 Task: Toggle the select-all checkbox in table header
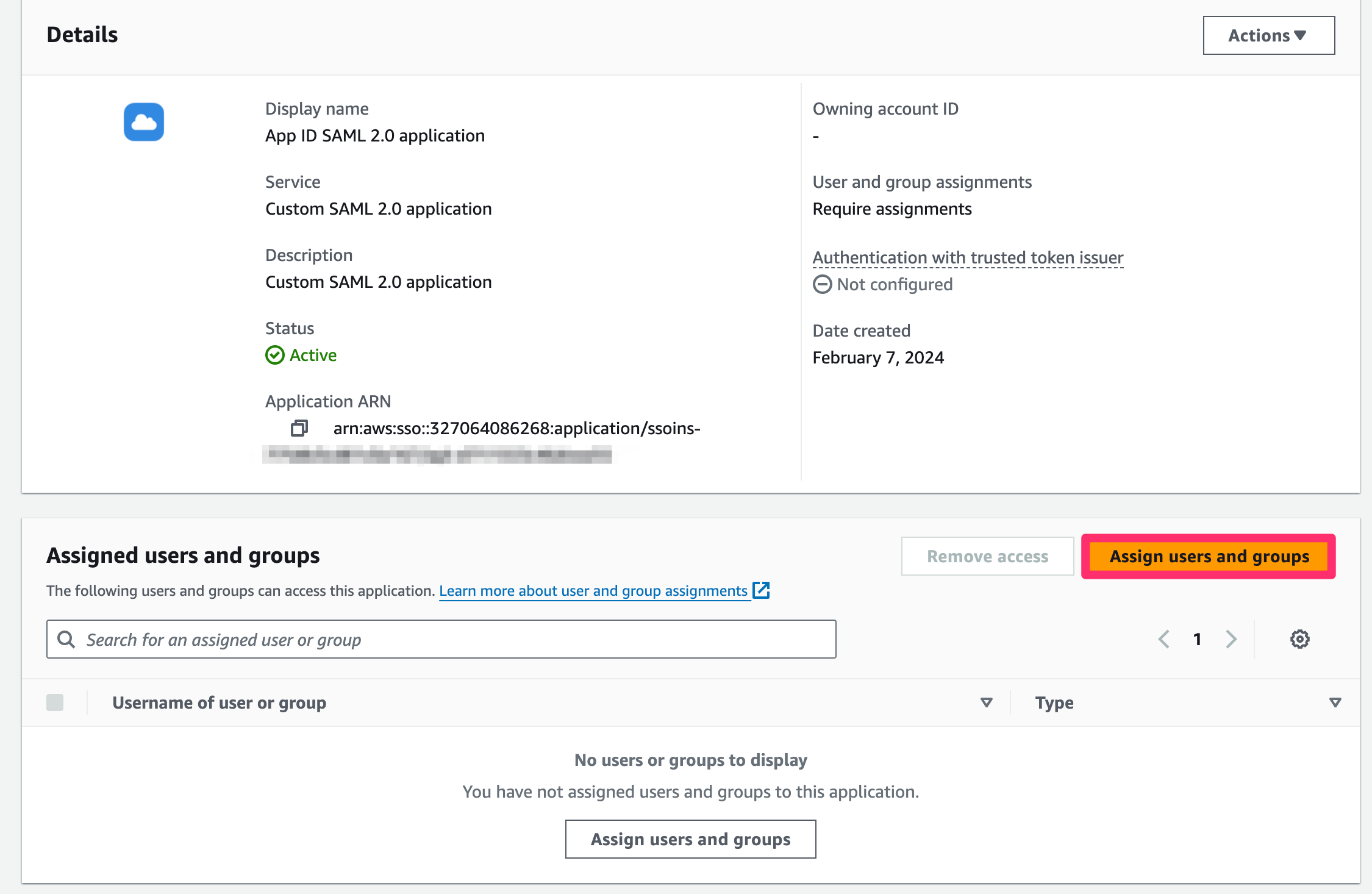coord(55,703)
